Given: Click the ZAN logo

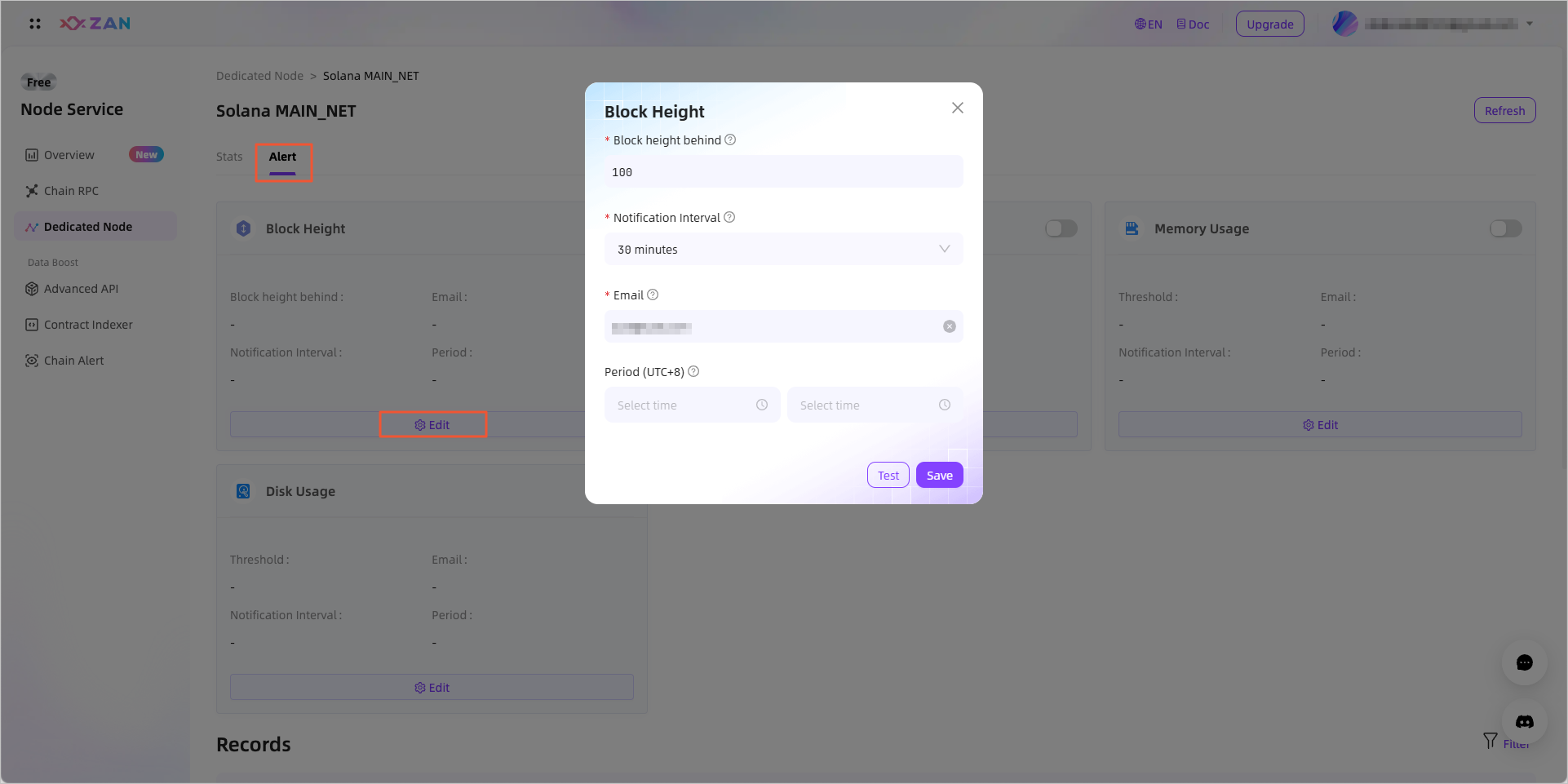Looking at the screenshot, I should tap(95, 24).
